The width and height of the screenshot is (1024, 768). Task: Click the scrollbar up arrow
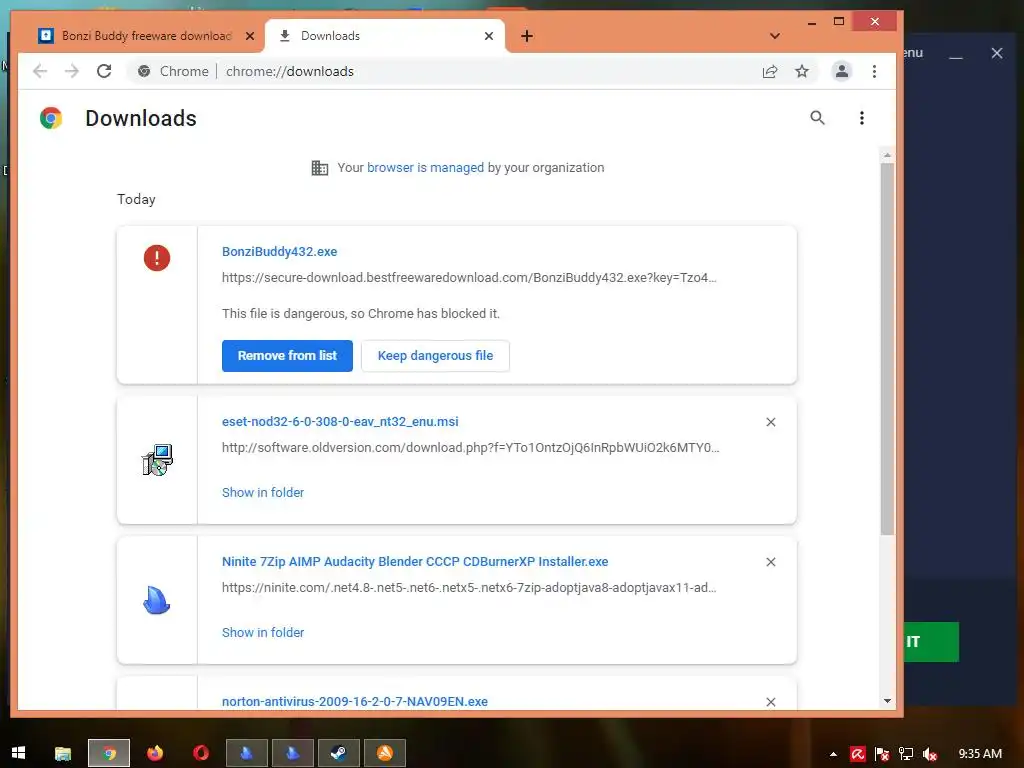pos(887,155)
